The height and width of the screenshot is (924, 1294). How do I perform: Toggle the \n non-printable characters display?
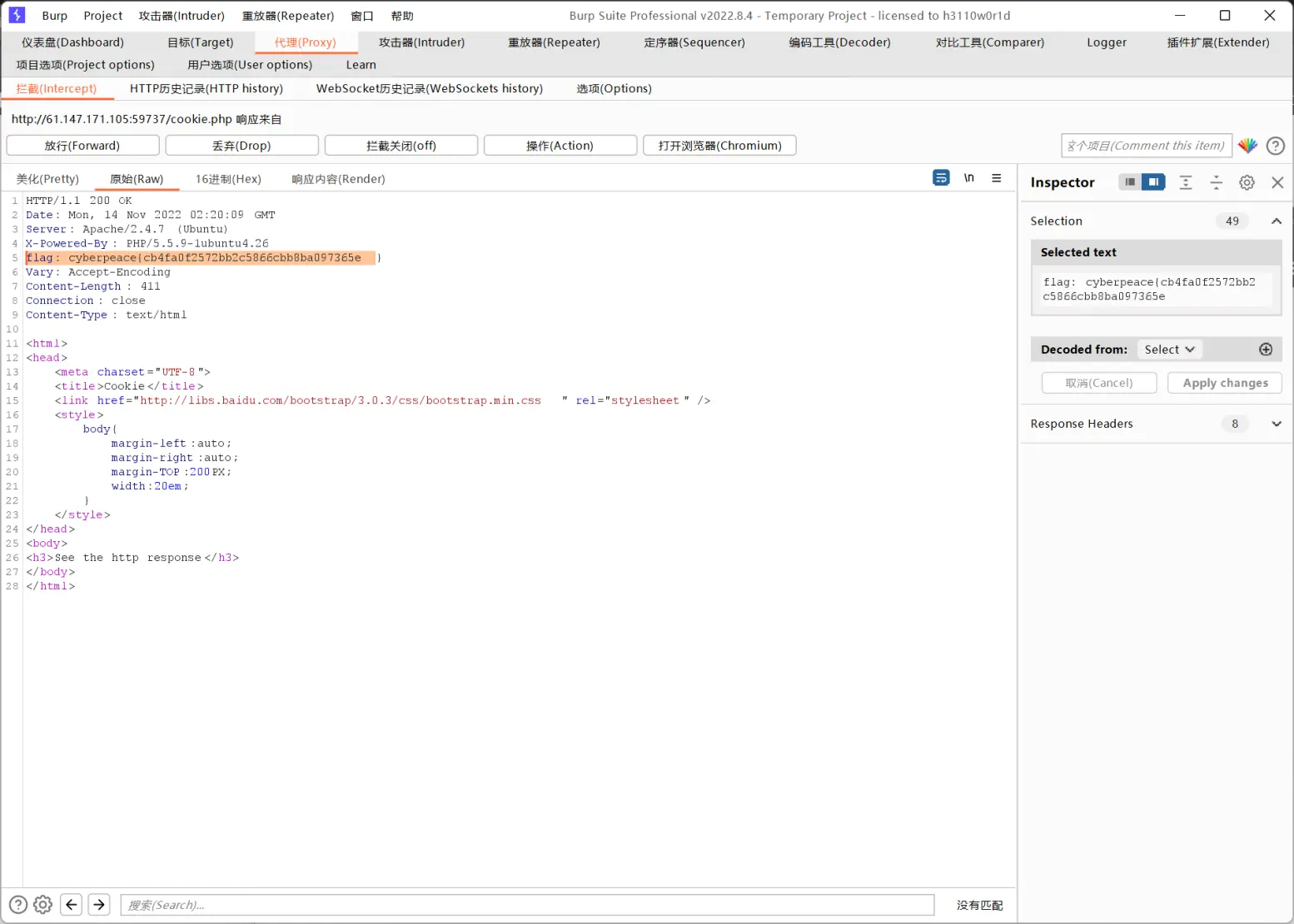968,178
